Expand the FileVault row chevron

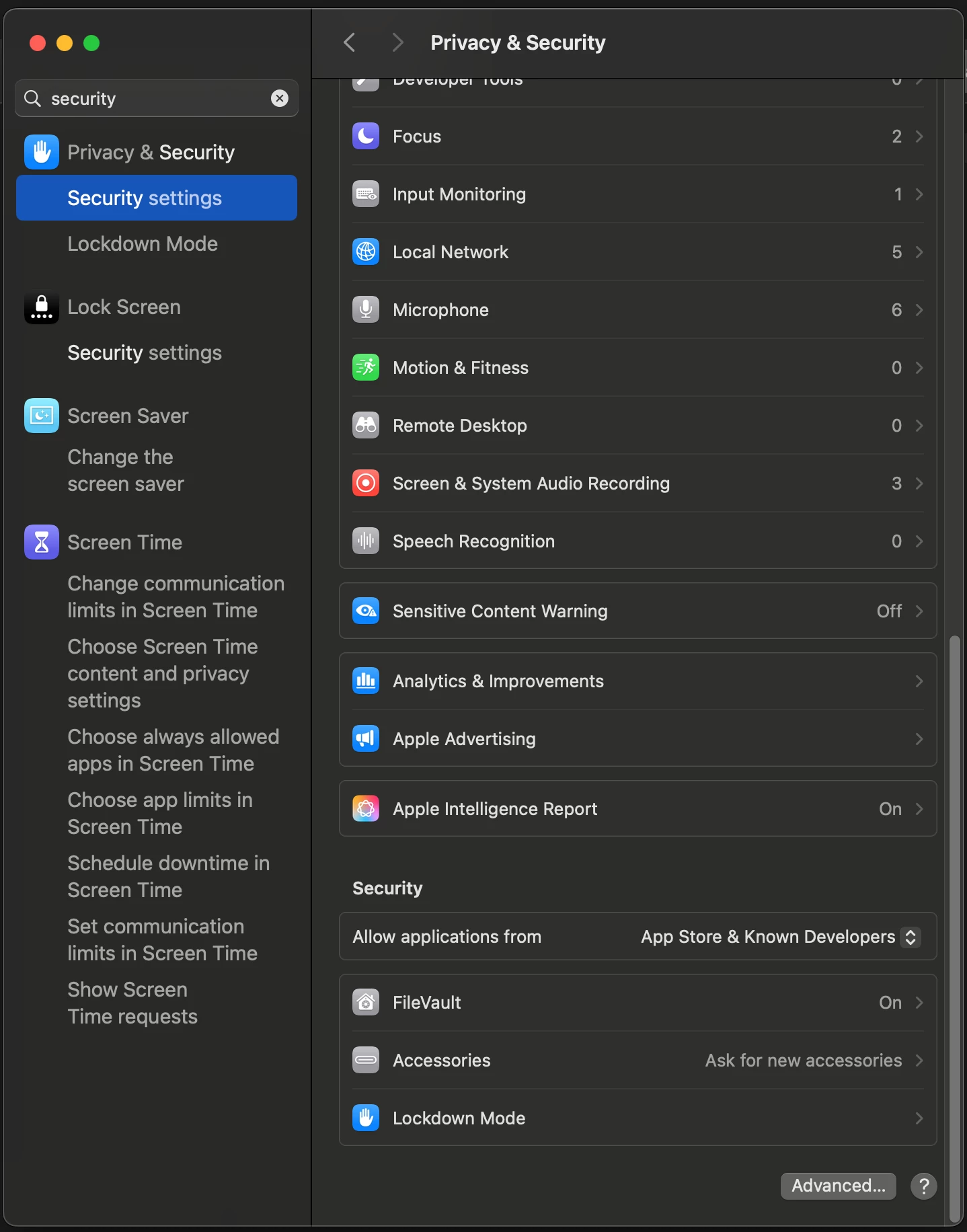click(x=919, y=1003)
